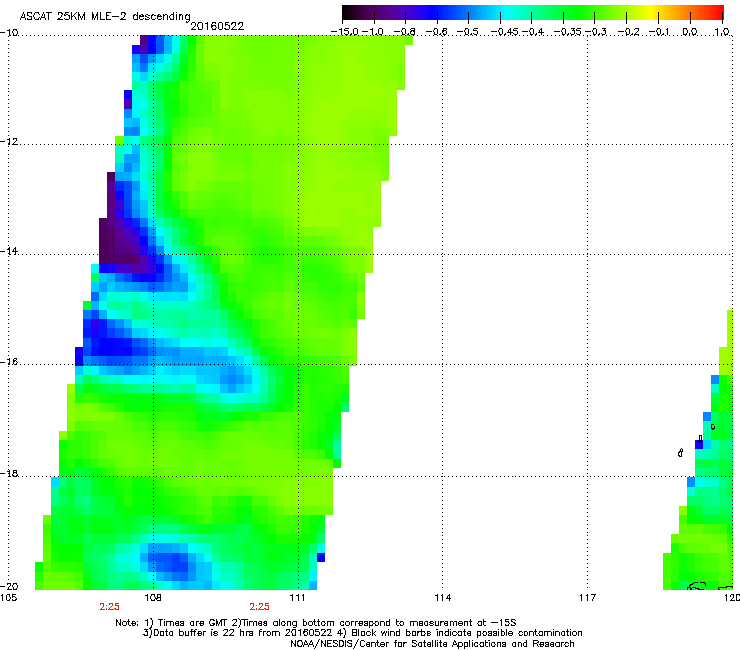Viewport: 740px width, 650px height.
Task: Click the "105" longitude axis label
Action: (8, 598)
